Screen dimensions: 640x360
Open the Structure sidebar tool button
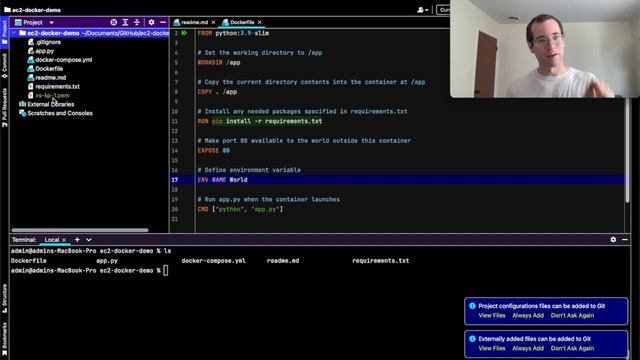4,298
